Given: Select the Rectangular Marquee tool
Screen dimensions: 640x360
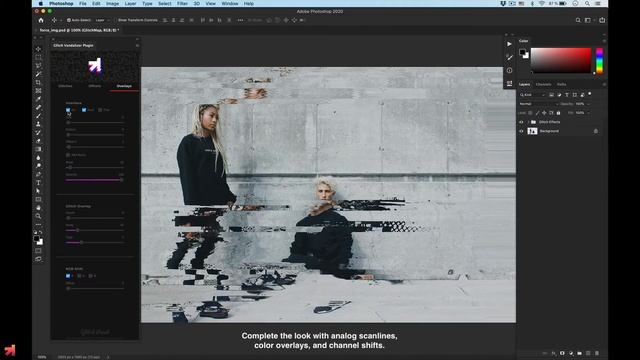Looking at the screenshot, I should pos(38,58).
